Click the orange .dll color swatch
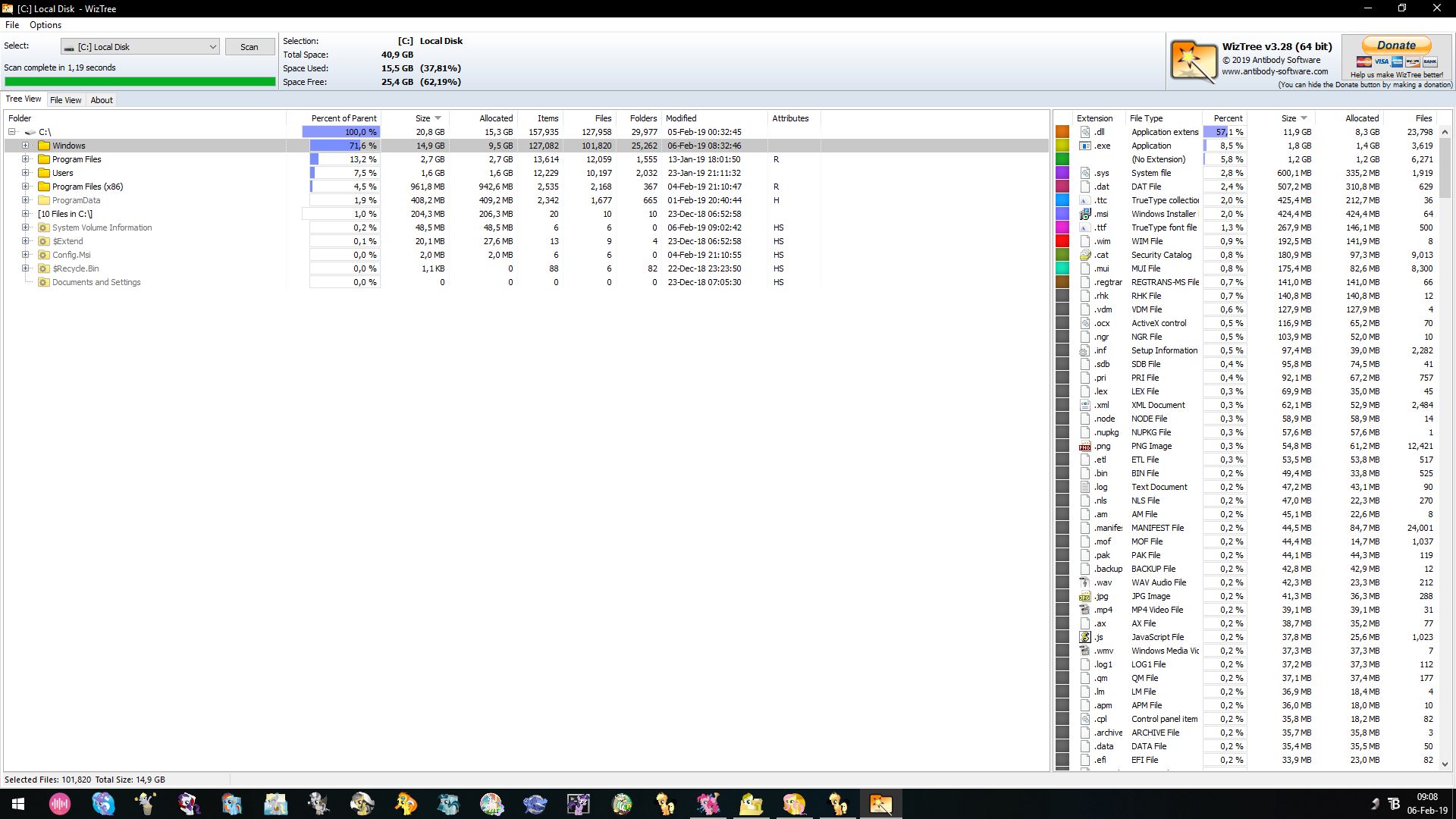1456x819 pixels. (1062, 132)
